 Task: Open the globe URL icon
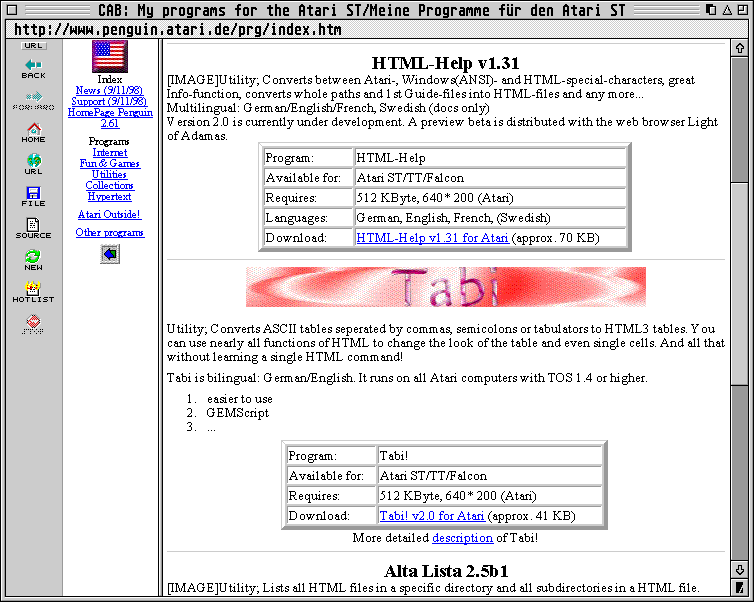pyautogui.click(x=33, y=164)
